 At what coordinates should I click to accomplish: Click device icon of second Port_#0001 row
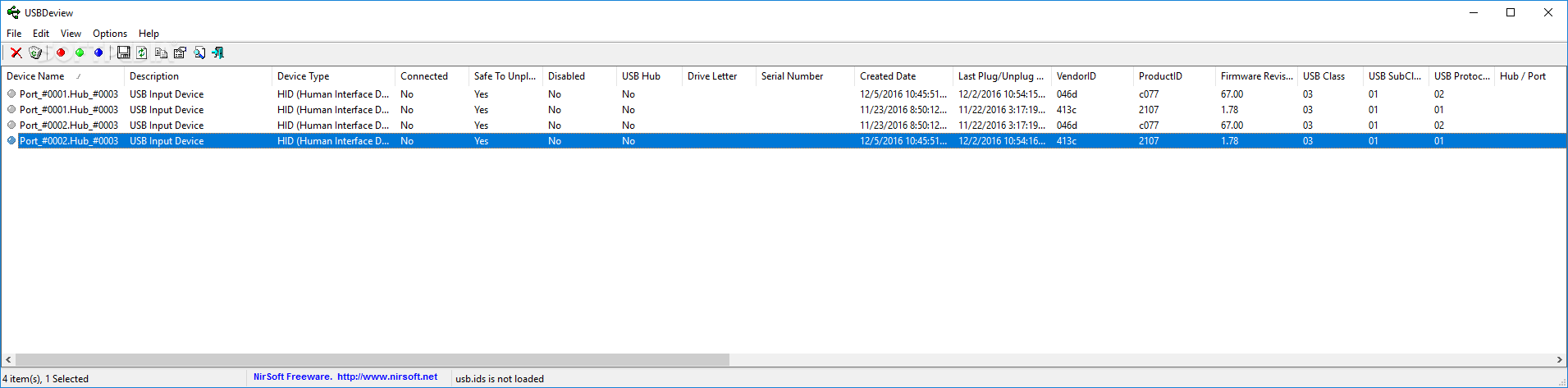pos(11,109)
